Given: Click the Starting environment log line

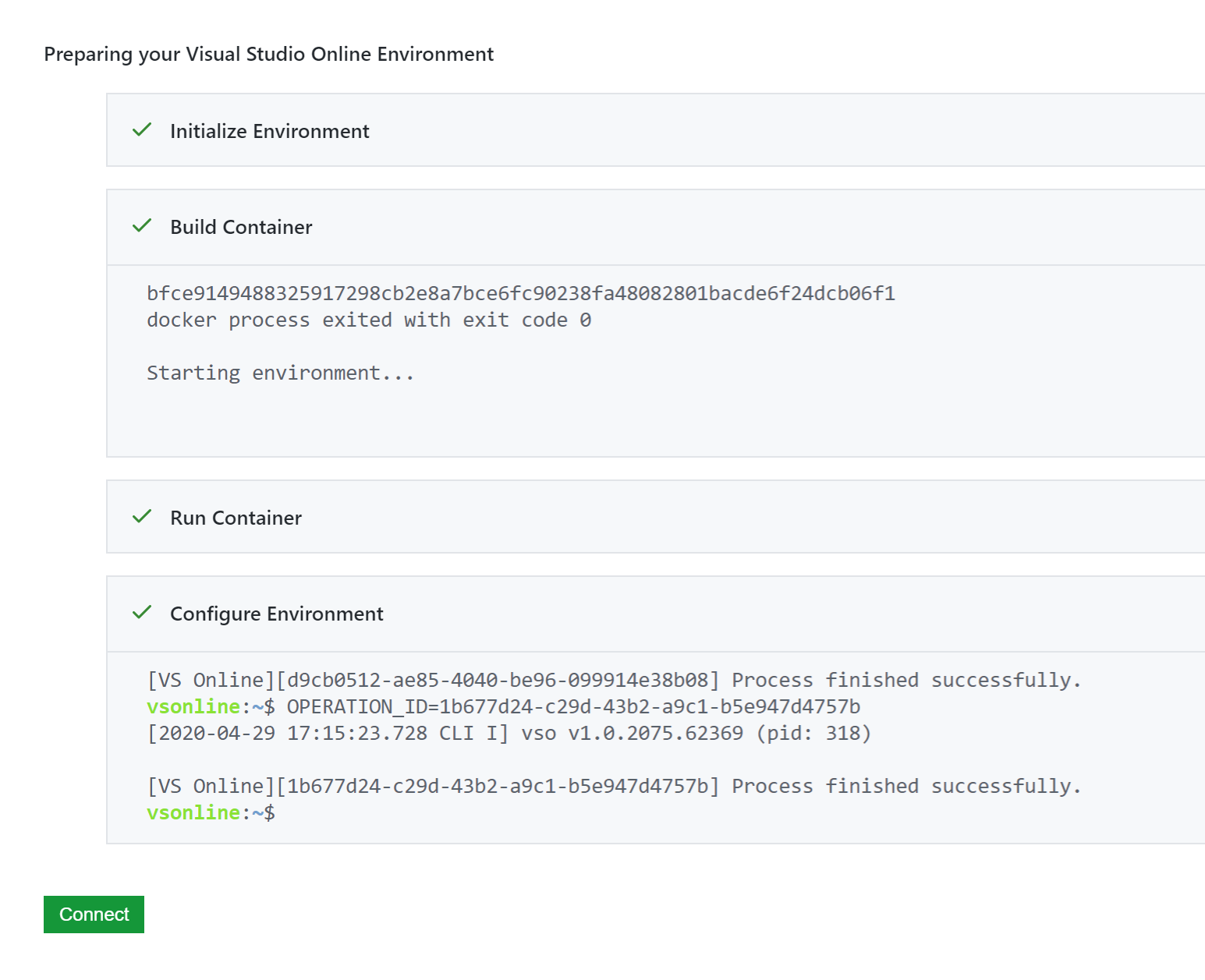Looking at the screenshot, I should pos(279,373).
